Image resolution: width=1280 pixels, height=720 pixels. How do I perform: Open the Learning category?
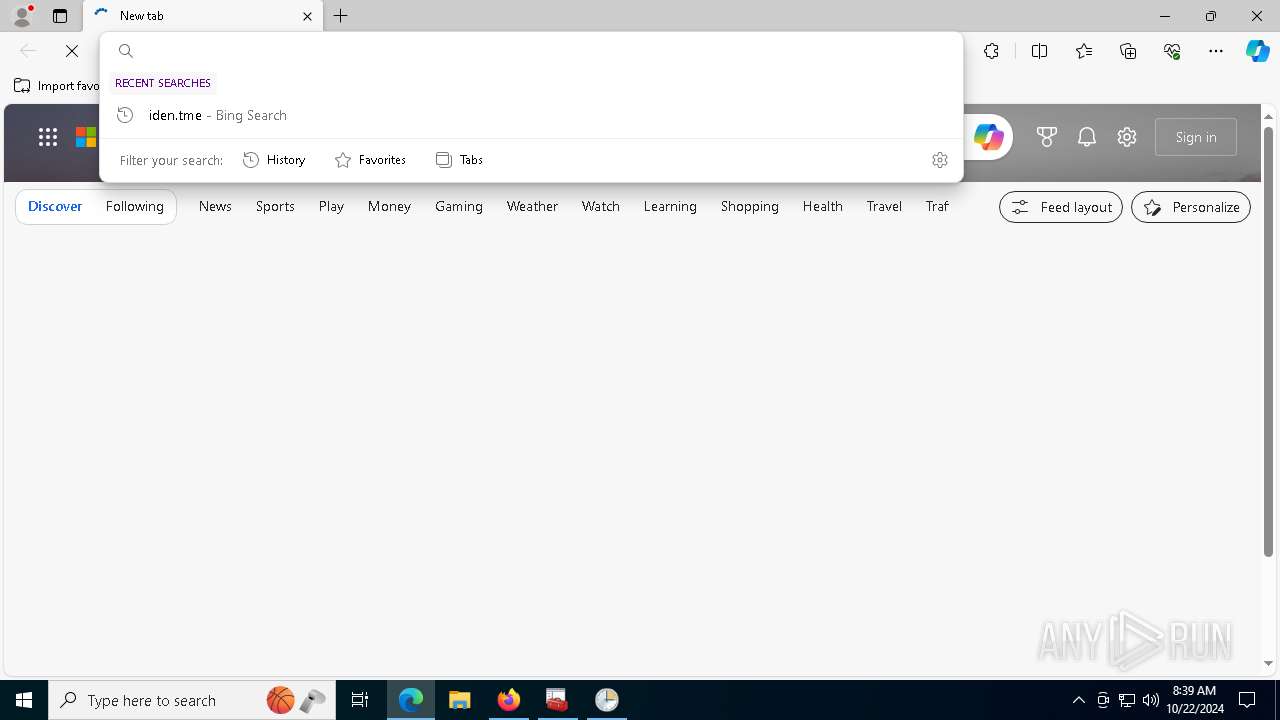tap(670, 206)
